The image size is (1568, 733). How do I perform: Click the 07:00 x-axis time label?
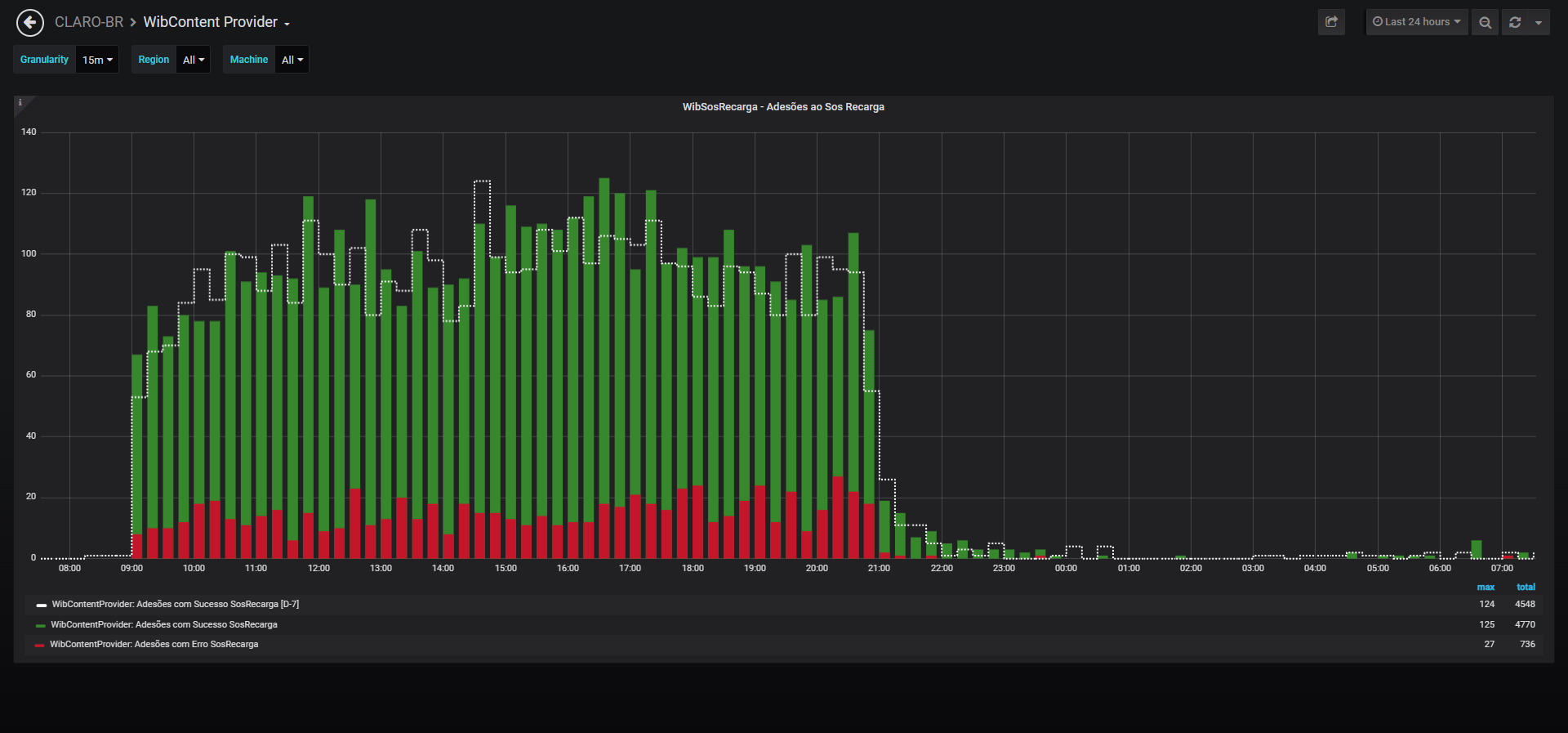pyautogui.click(x=1502, y=568)
